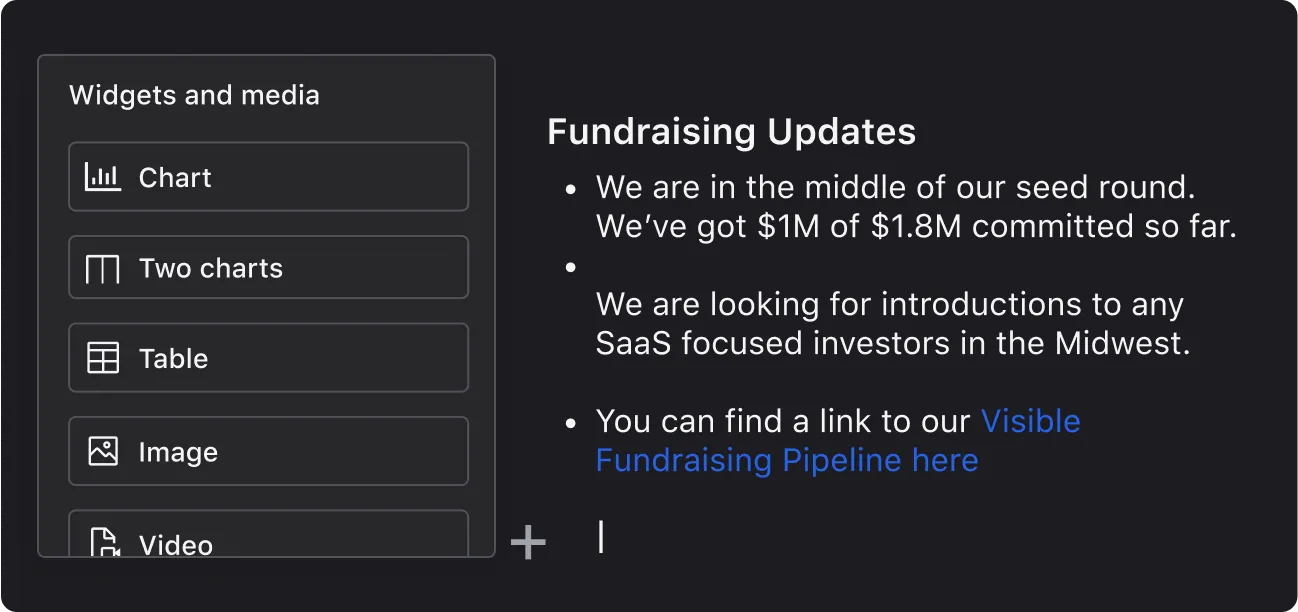Click the Table grid icon
The image size is (1298, 612).
coord(103,358)
